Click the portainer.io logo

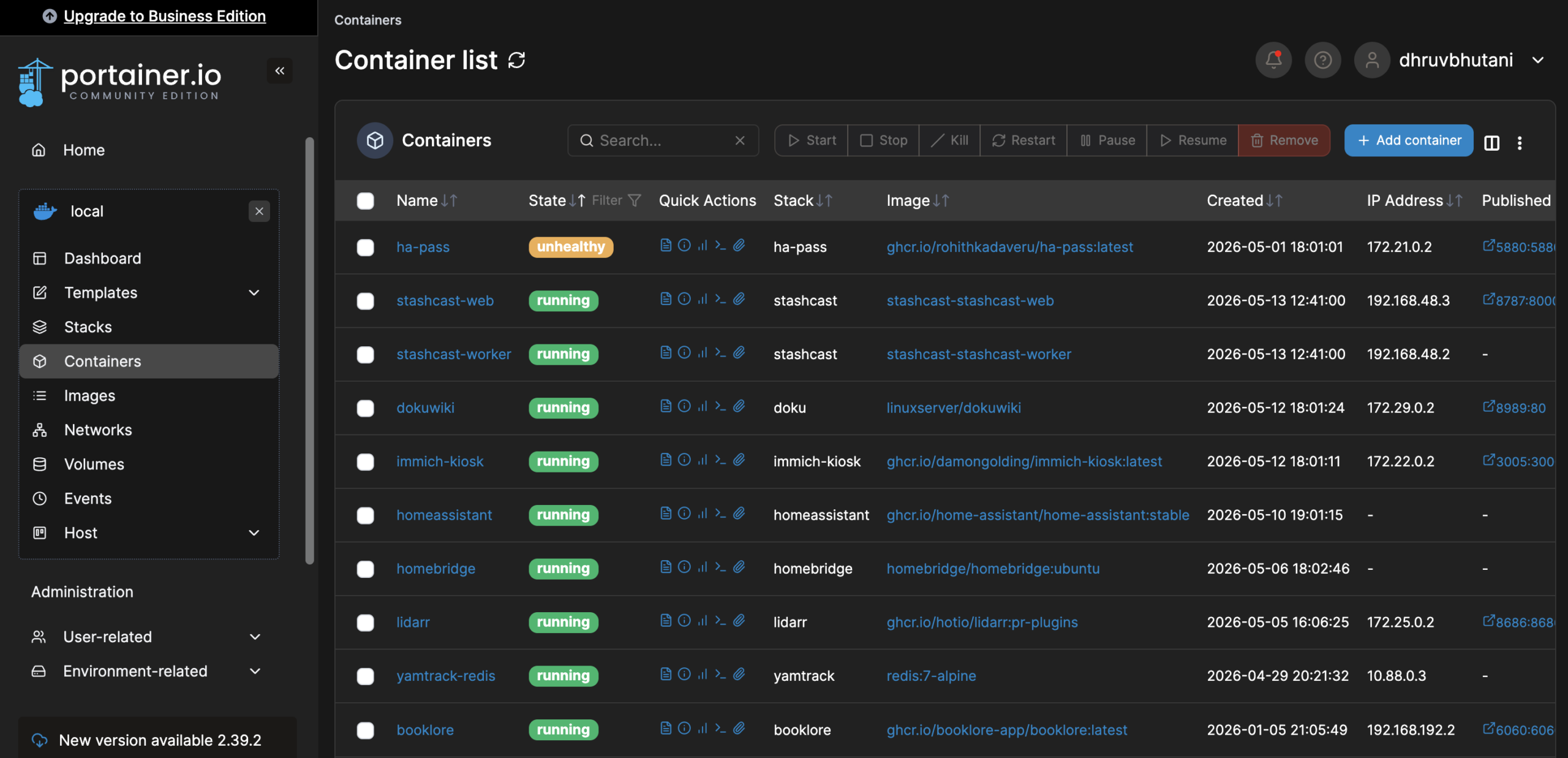pyautogui.click(x=119, y=82)
